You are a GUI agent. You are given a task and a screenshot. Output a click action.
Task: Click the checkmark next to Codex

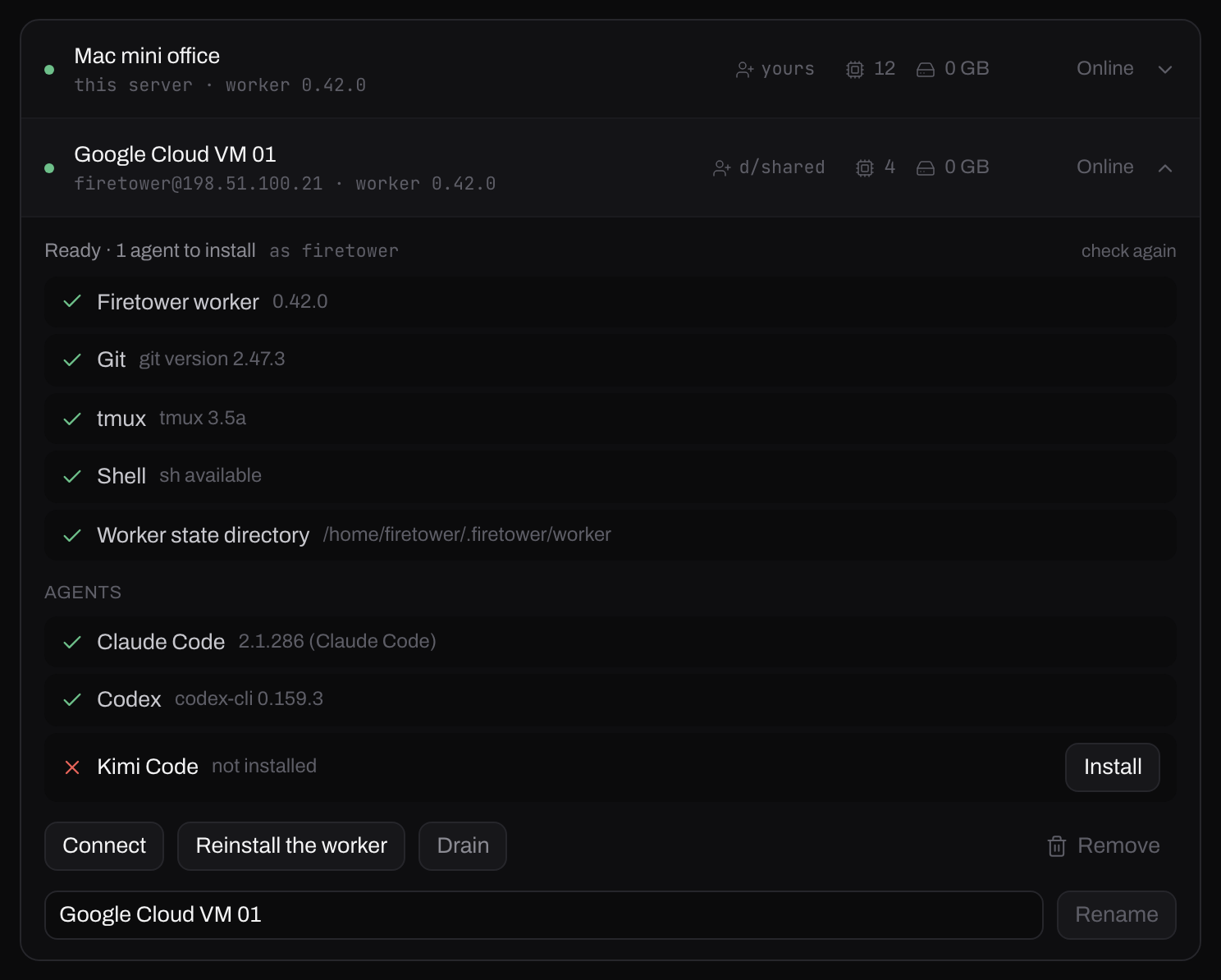72,699
